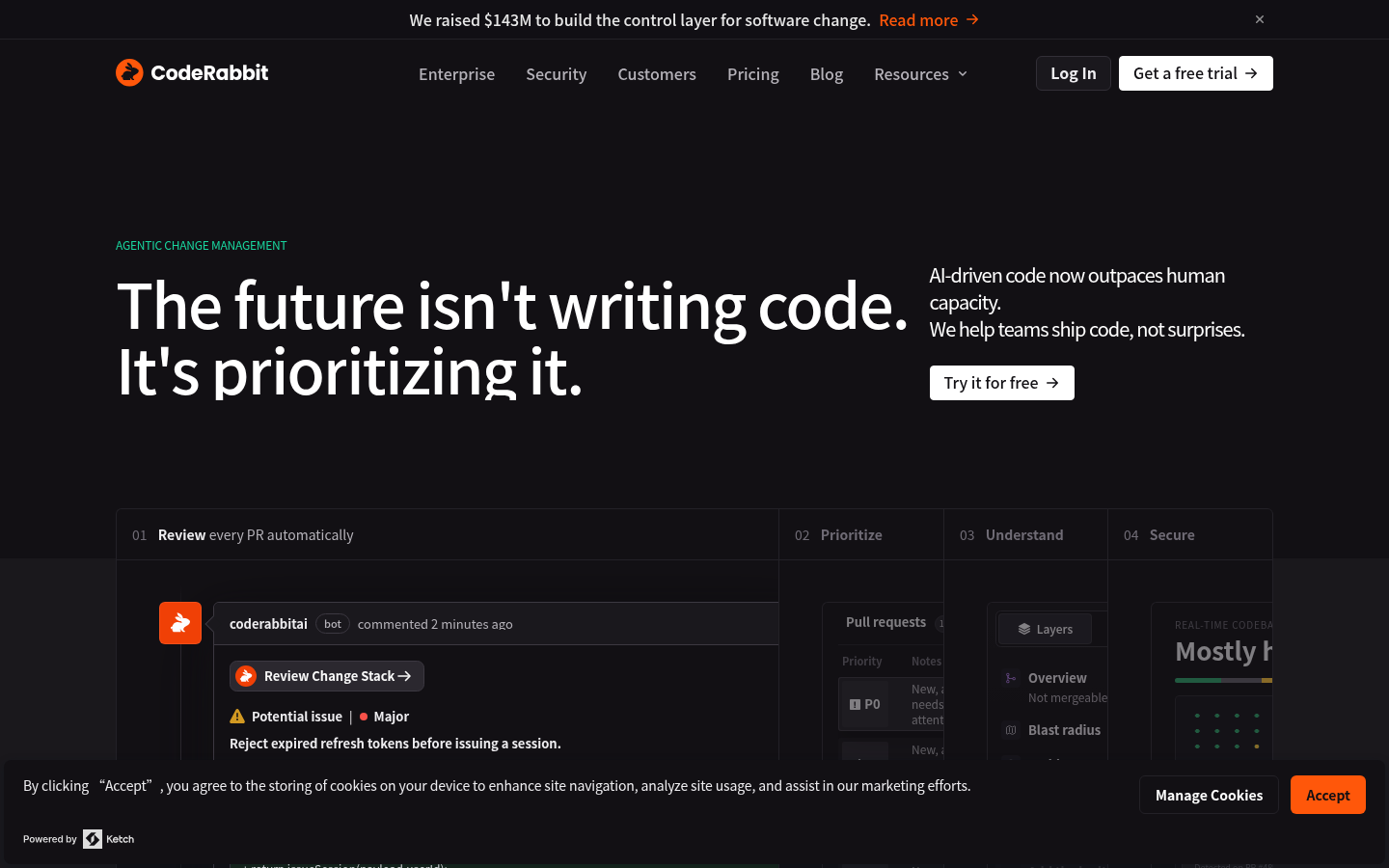
Task: Click the rabbit icon in Review Change Stack
Action: (246, 676)
